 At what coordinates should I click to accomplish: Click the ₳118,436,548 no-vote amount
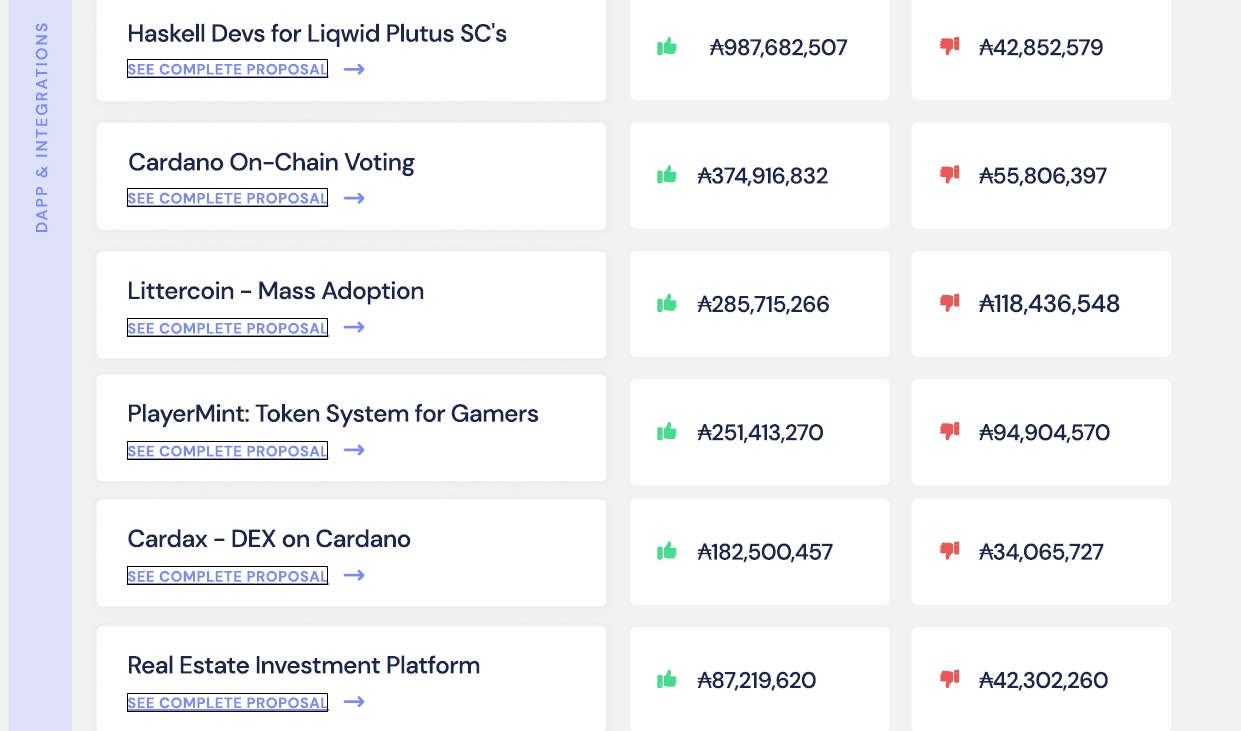pyautogui.click(x=1049, y=304)
